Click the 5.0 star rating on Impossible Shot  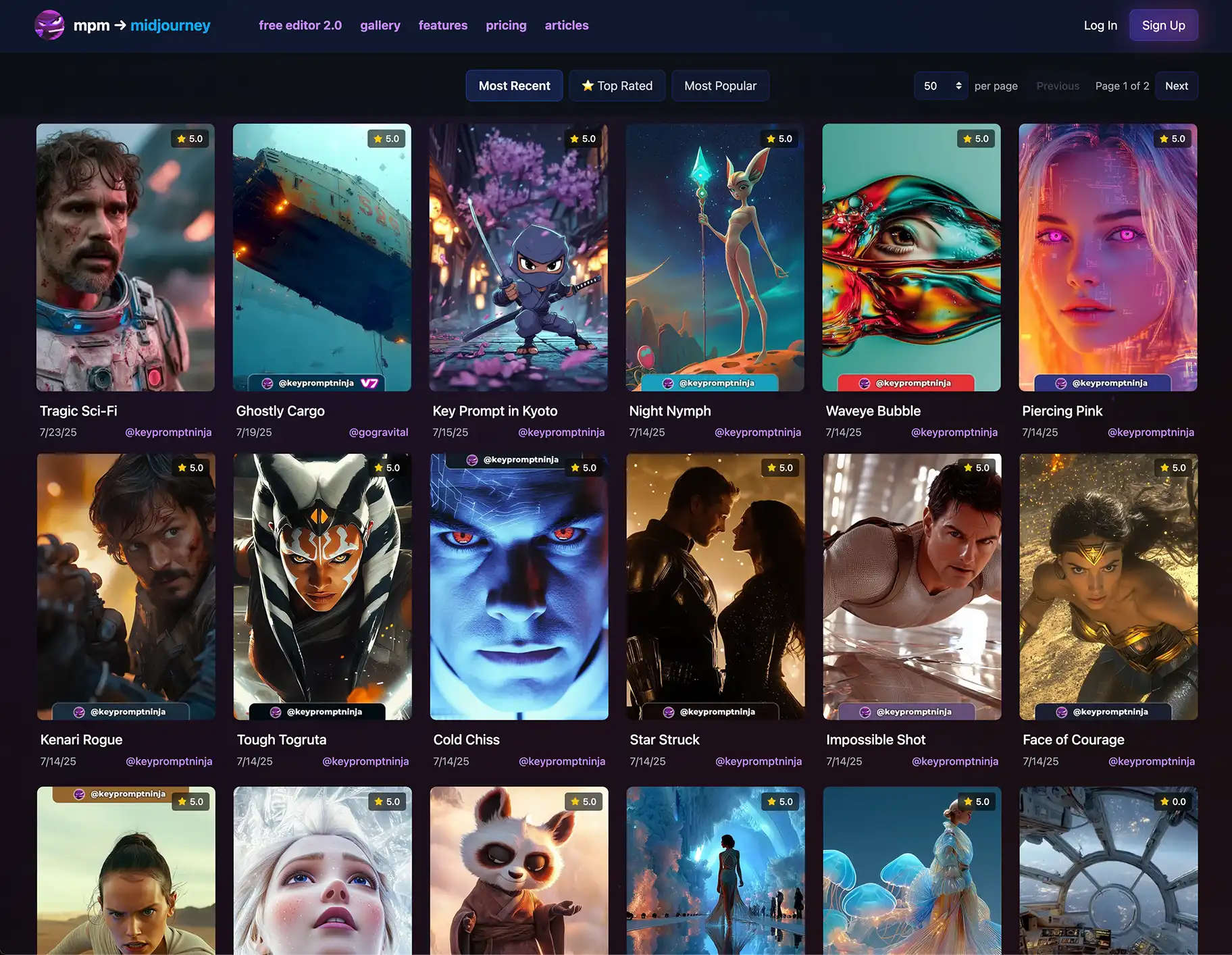[977, 467]
